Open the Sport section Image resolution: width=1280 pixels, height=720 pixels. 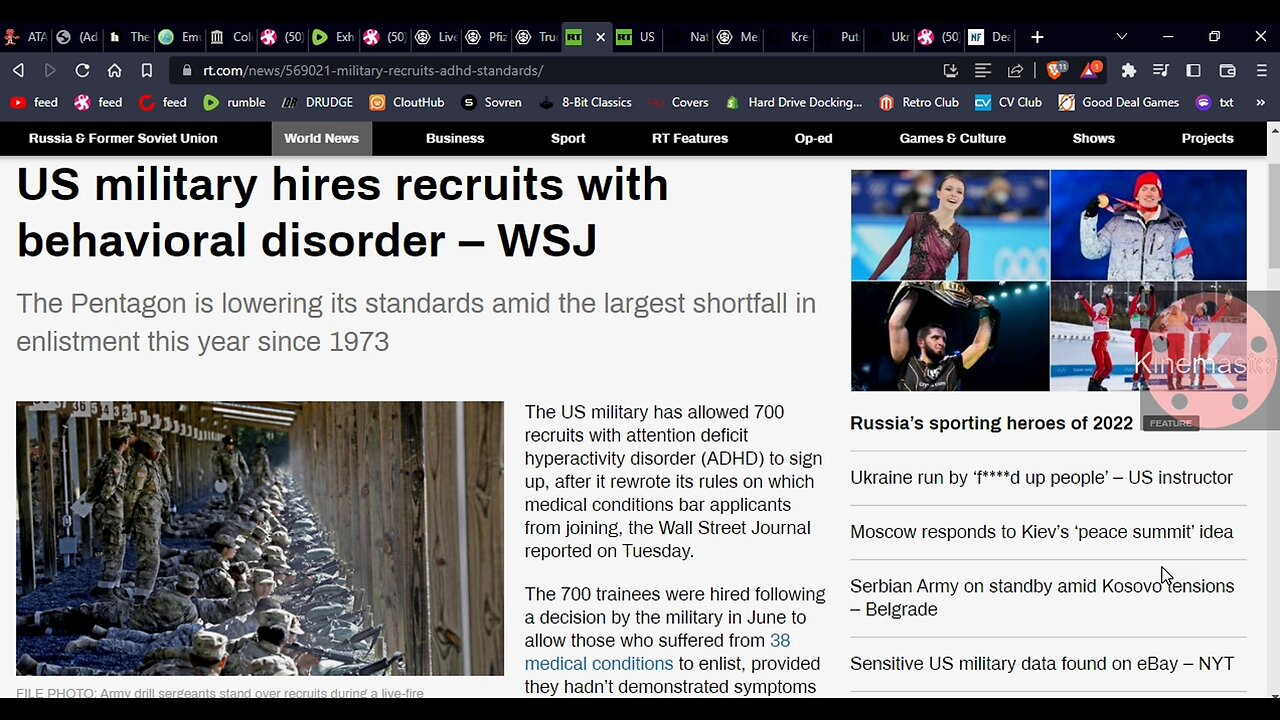(x=568, y=138)
